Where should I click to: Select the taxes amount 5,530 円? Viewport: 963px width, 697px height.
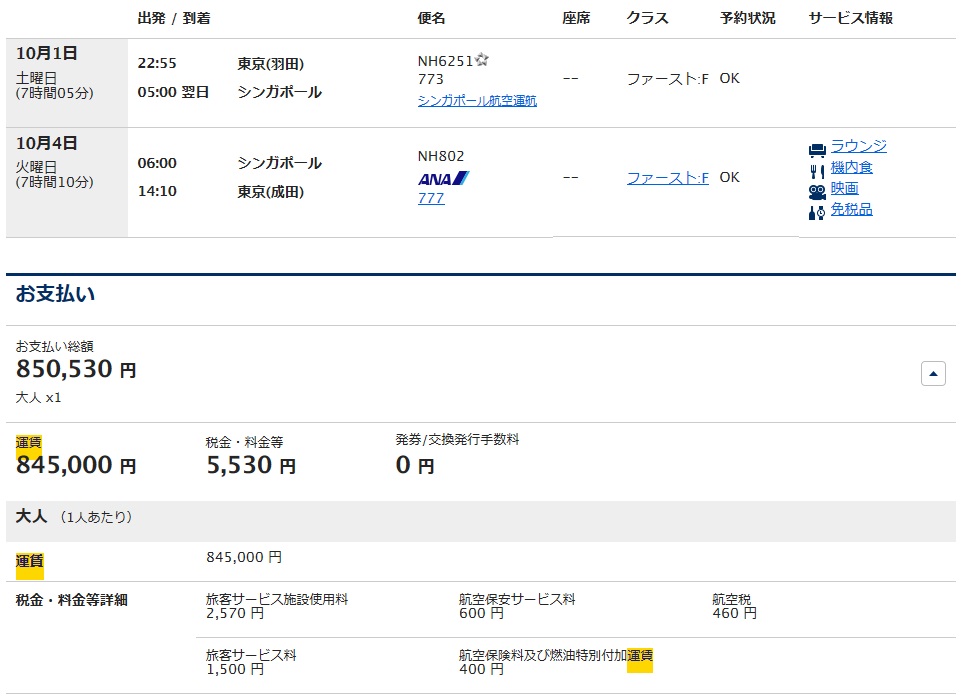251,465
